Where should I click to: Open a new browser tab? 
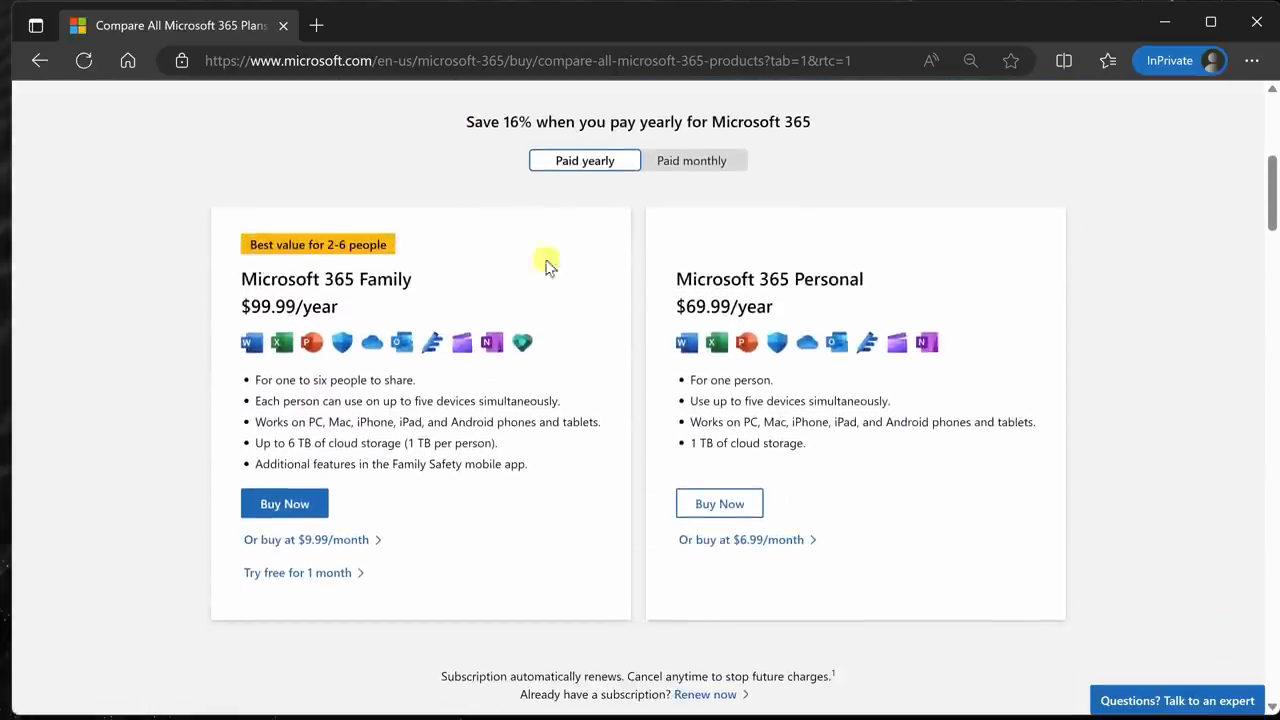pos(316,25)
